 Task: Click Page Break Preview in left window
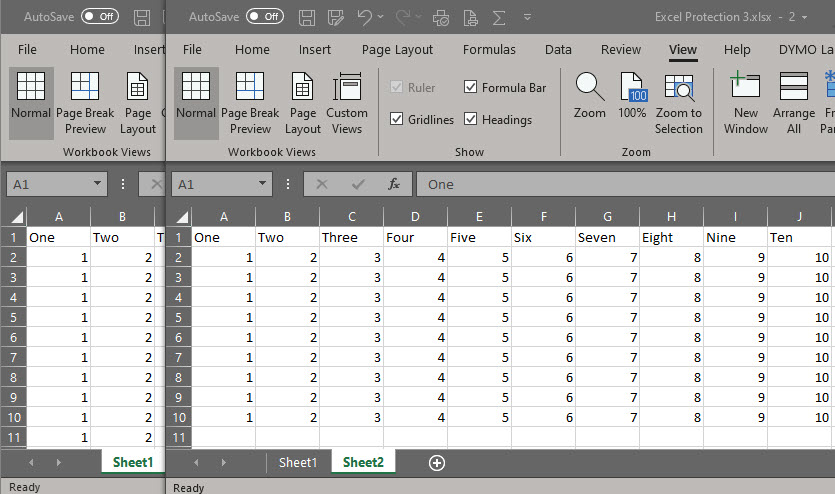pyautogui.click(x=85, y=103)
